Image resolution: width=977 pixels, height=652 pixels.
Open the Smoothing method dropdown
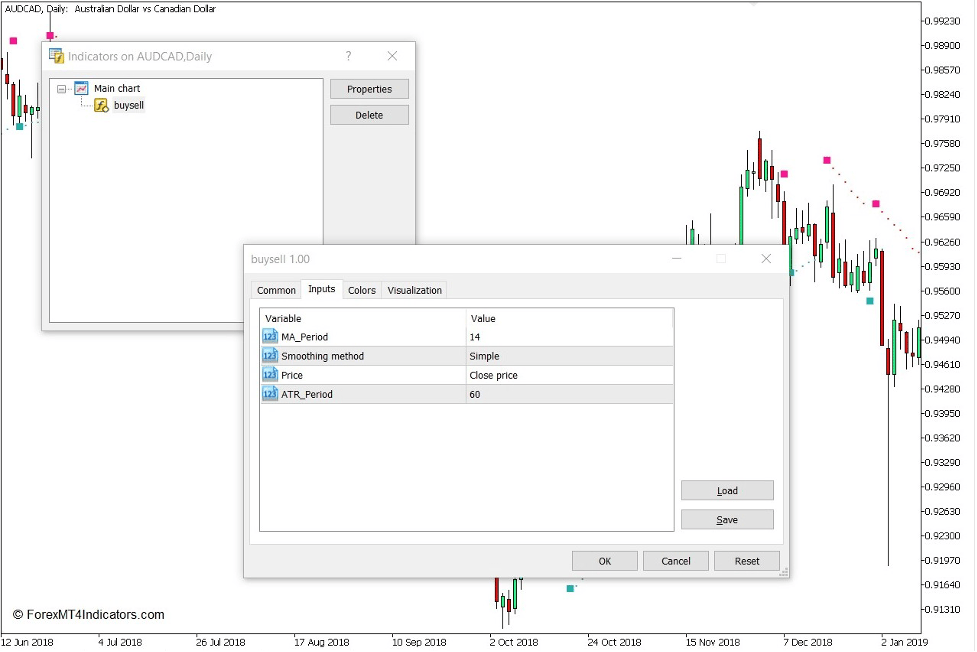(565, 356)
